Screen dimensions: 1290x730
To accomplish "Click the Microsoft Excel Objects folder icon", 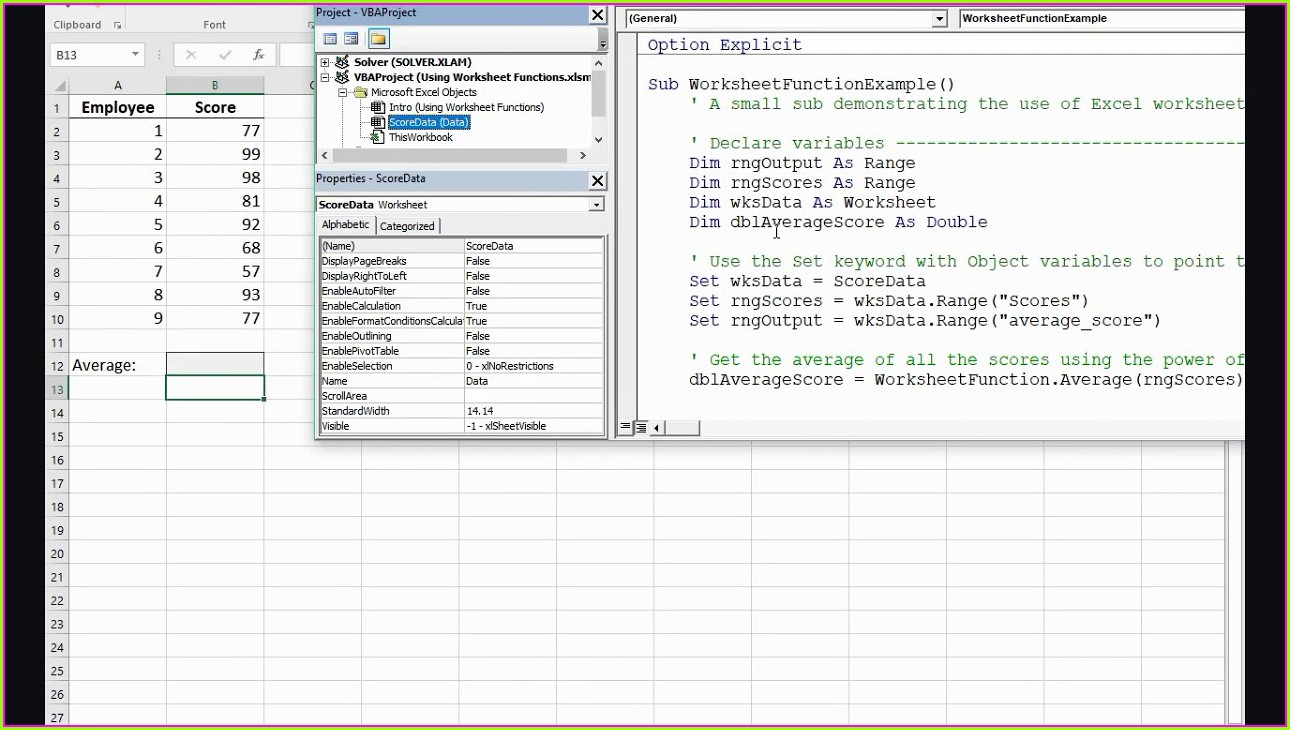I will point(361,92).
